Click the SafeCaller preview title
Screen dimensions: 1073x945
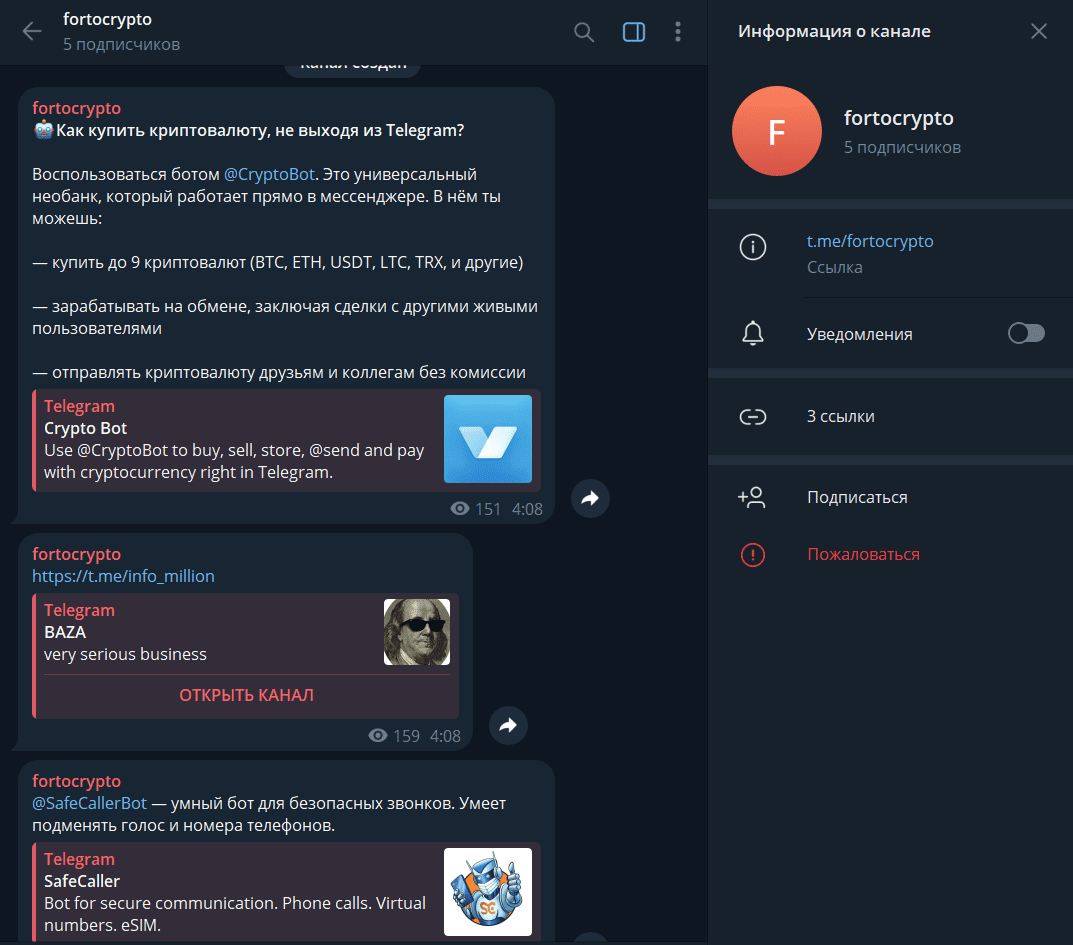82,881
